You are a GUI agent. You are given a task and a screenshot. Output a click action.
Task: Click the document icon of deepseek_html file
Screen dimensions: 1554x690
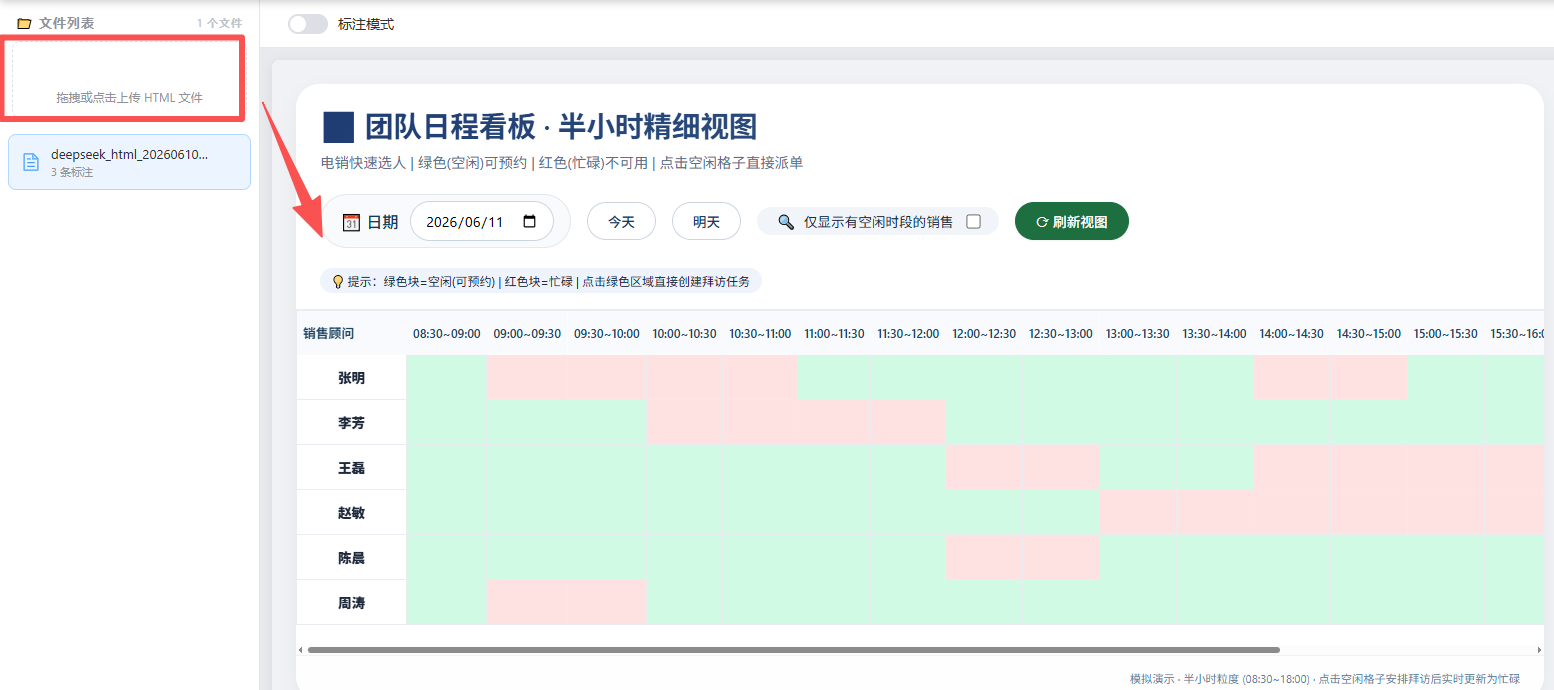[31, 162]
